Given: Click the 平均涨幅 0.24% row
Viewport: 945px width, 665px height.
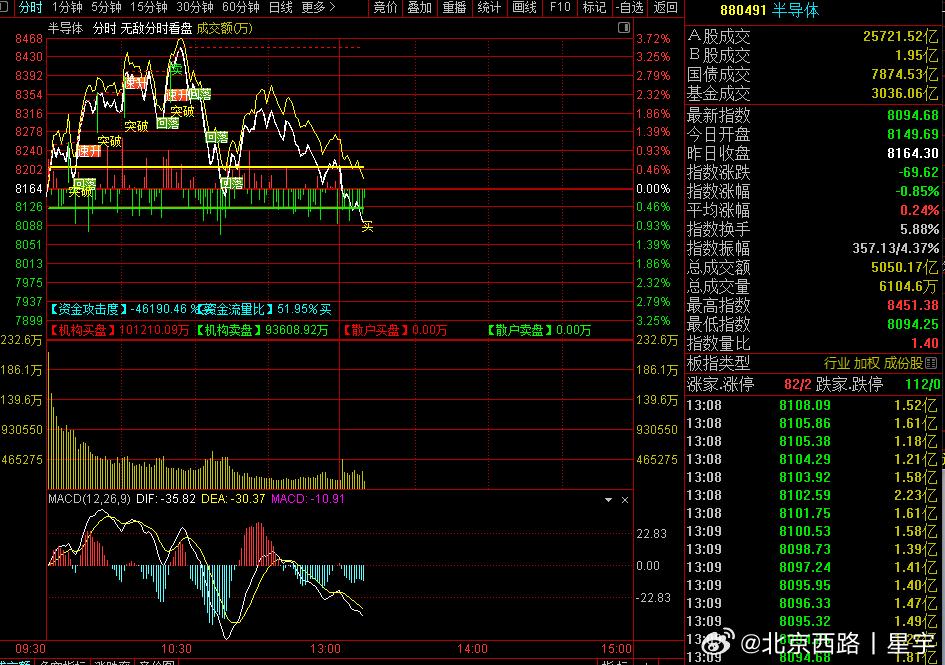Looking at the screenshot, I should point(813,210).
